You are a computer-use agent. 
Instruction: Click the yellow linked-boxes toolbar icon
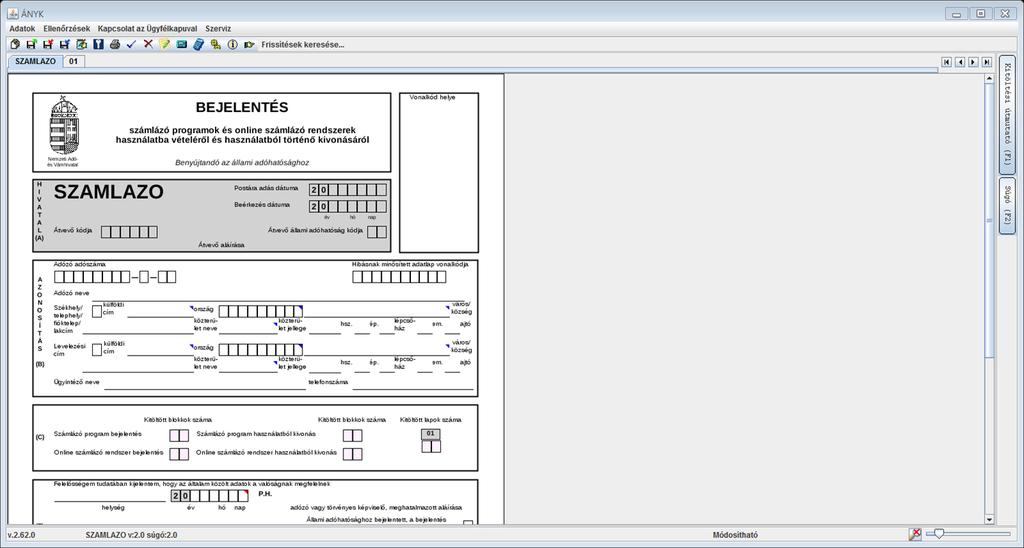(x=216, y=44)
